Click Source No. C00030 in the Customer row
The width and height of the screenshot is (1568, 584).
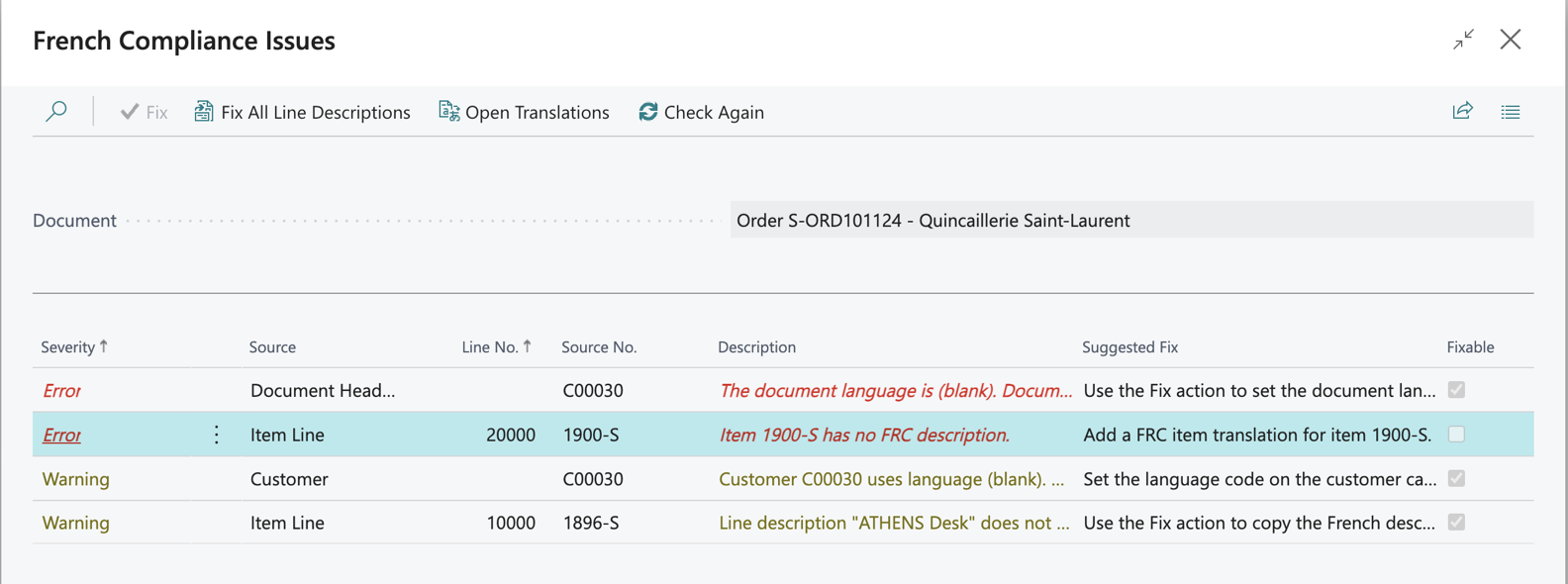(x=593, y=478)
